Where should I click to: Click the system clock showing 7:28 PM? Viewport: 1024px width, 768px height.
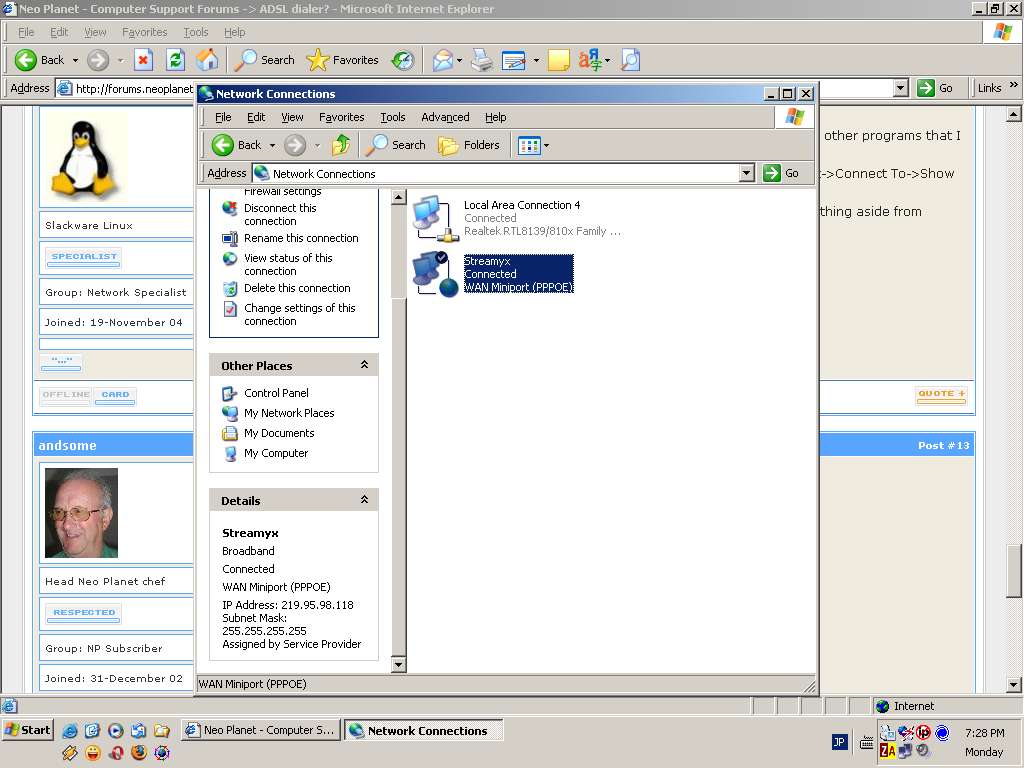(984, 733)
